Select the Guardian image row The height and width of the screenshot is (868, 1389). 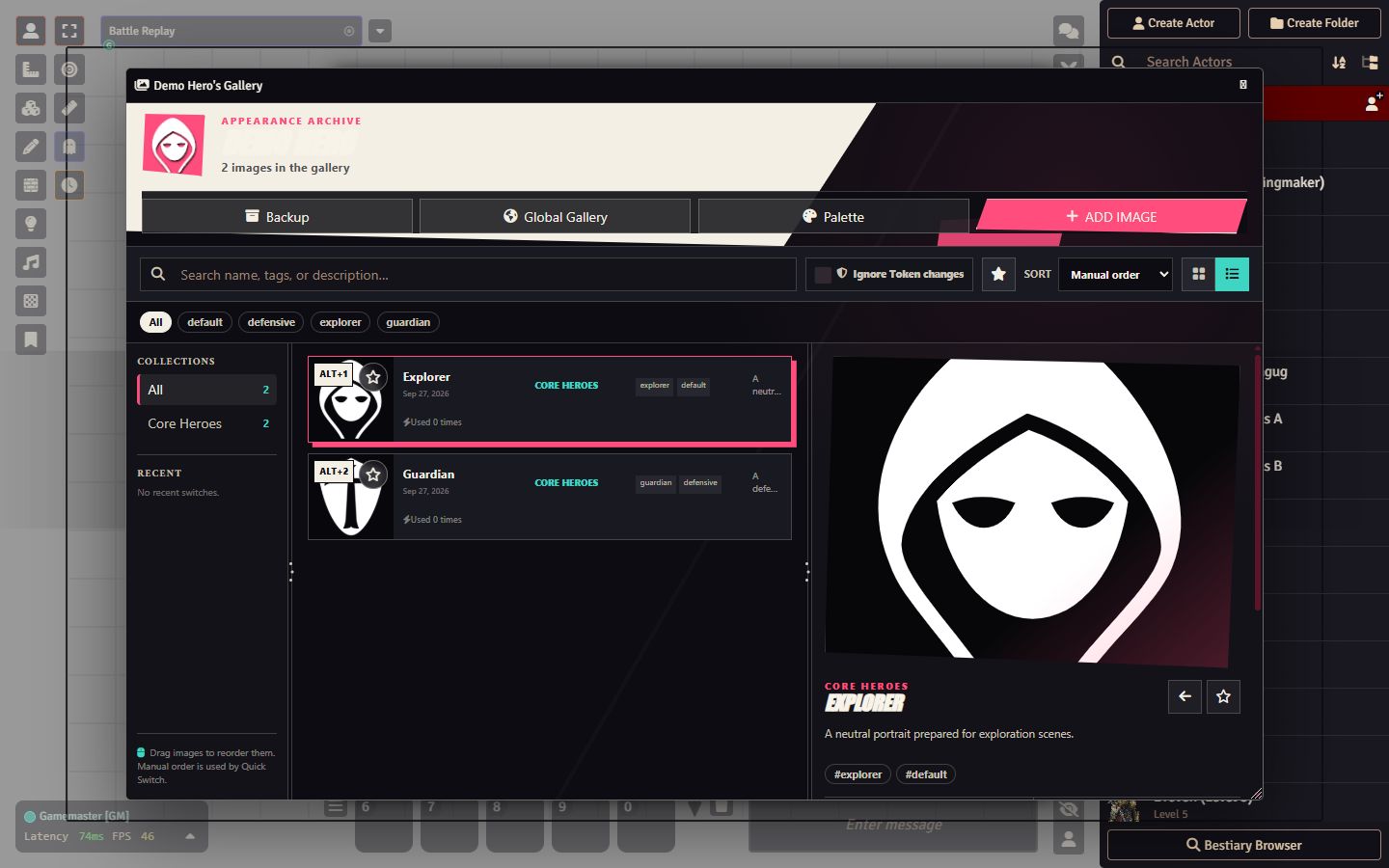pyautogui.click(x=550, y=497)
